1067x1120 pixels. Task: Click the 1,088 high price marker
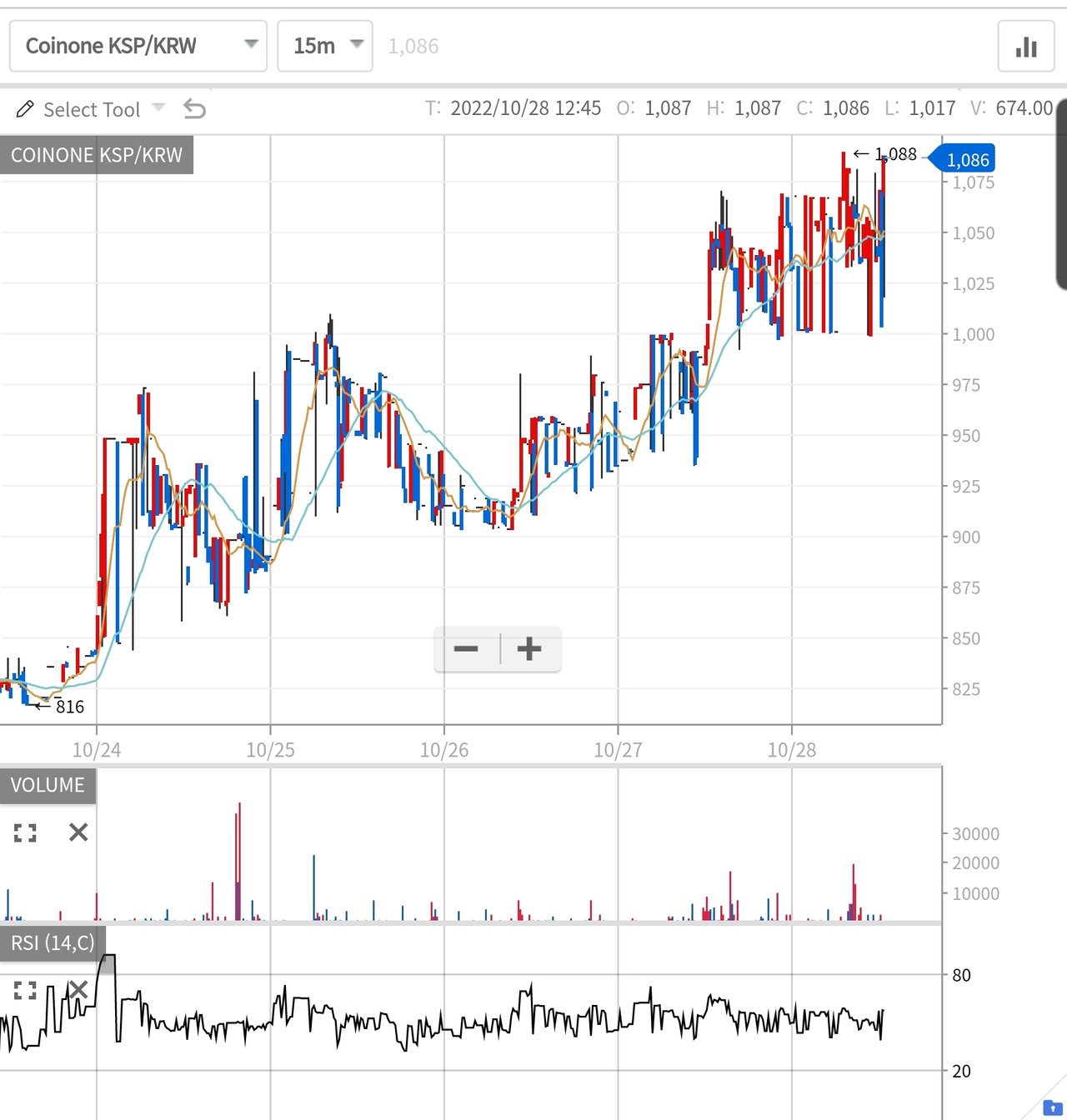point(885,154)
